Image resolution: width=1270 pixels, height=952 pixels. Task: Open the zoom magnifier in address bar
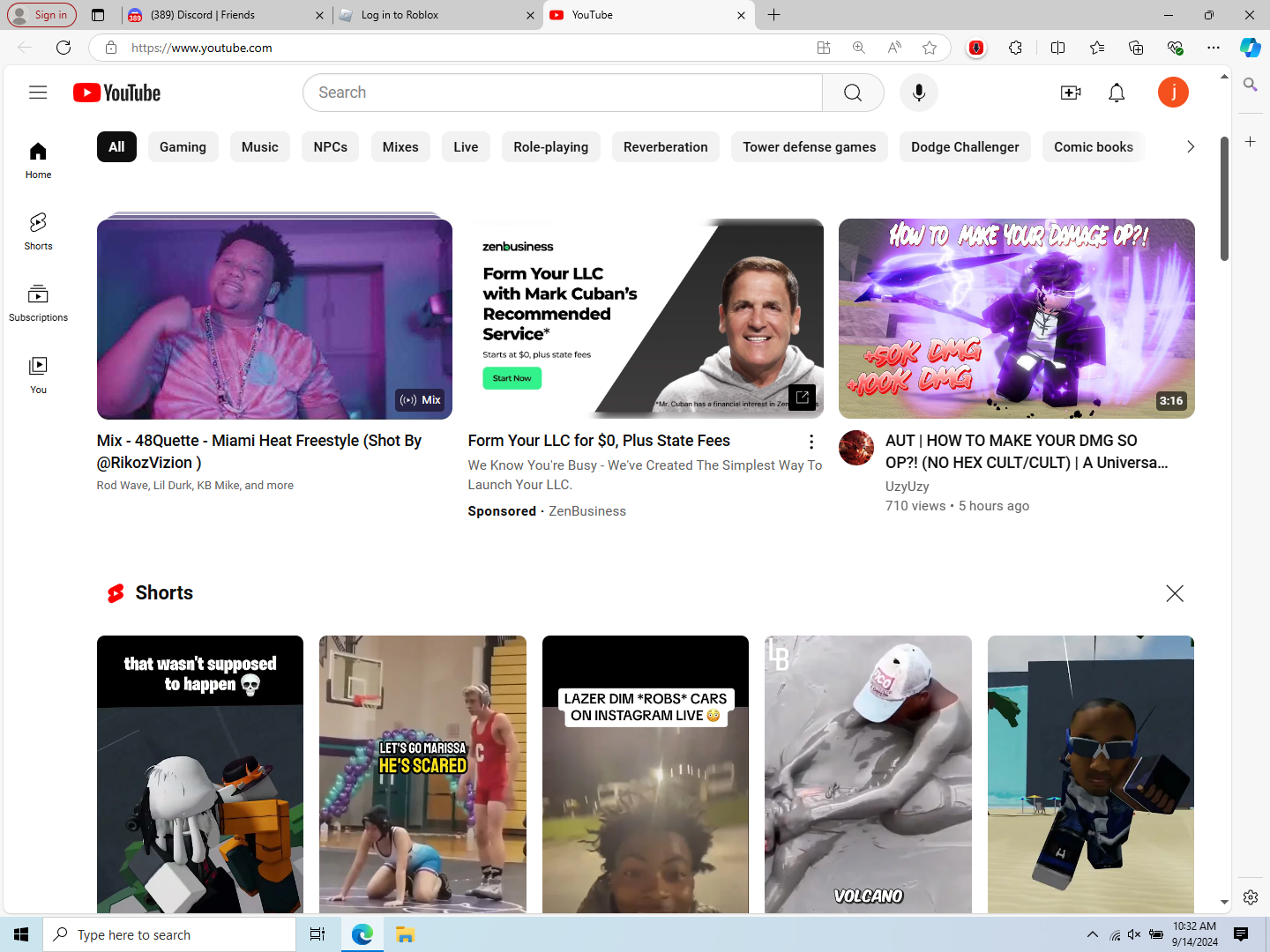859,48
